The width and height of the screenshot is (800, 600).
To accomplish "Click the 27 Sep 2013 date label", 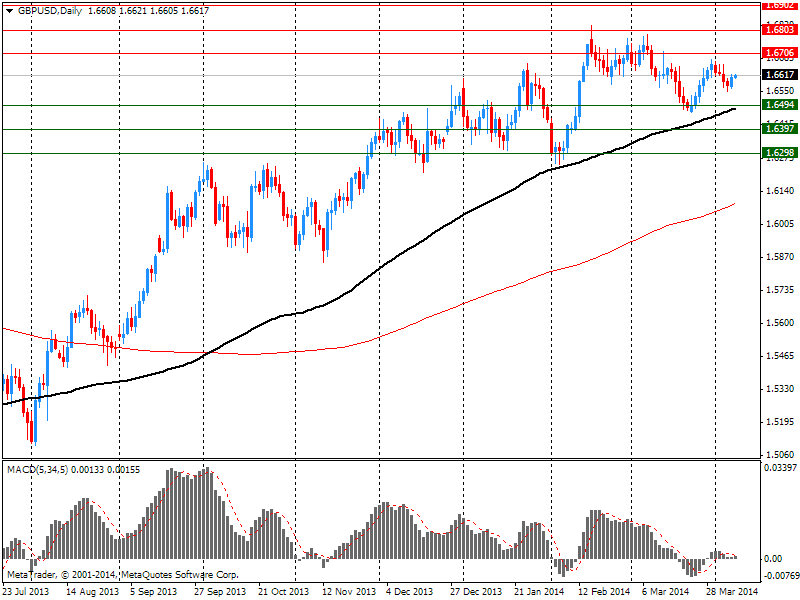I will (x=220, y=592).
